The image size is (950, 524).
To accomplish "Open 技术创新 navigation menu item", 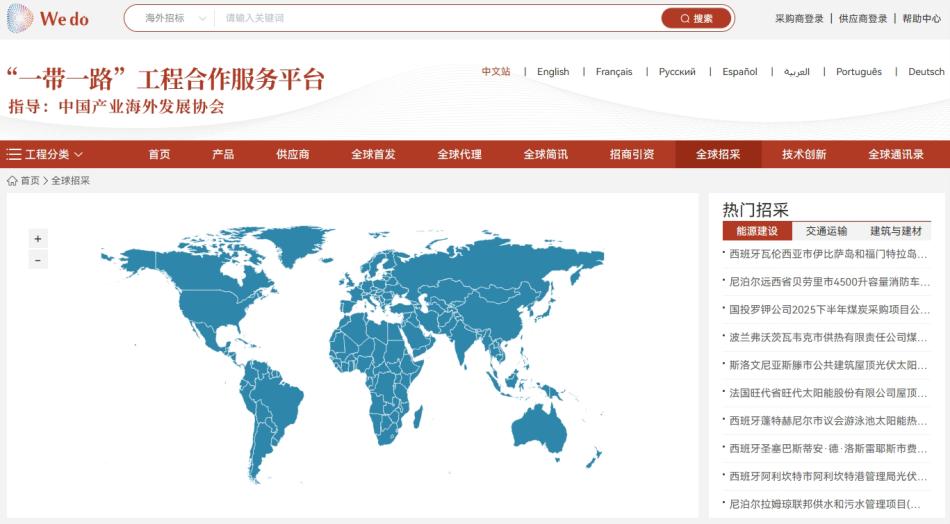I will pyautogui.click(x=804, y=154).
